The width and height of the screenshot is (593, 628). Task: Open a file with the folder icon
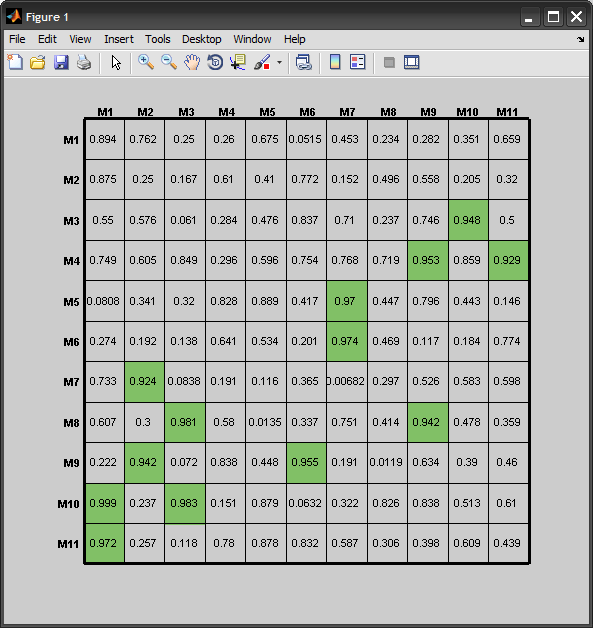point(38,62)
